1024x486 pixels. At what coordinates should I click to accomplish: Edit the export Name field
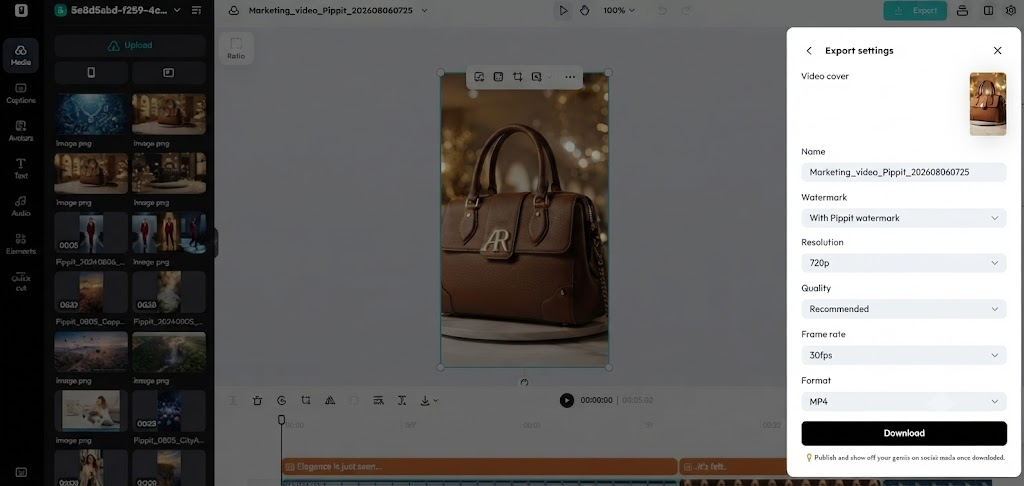point(904,172)
